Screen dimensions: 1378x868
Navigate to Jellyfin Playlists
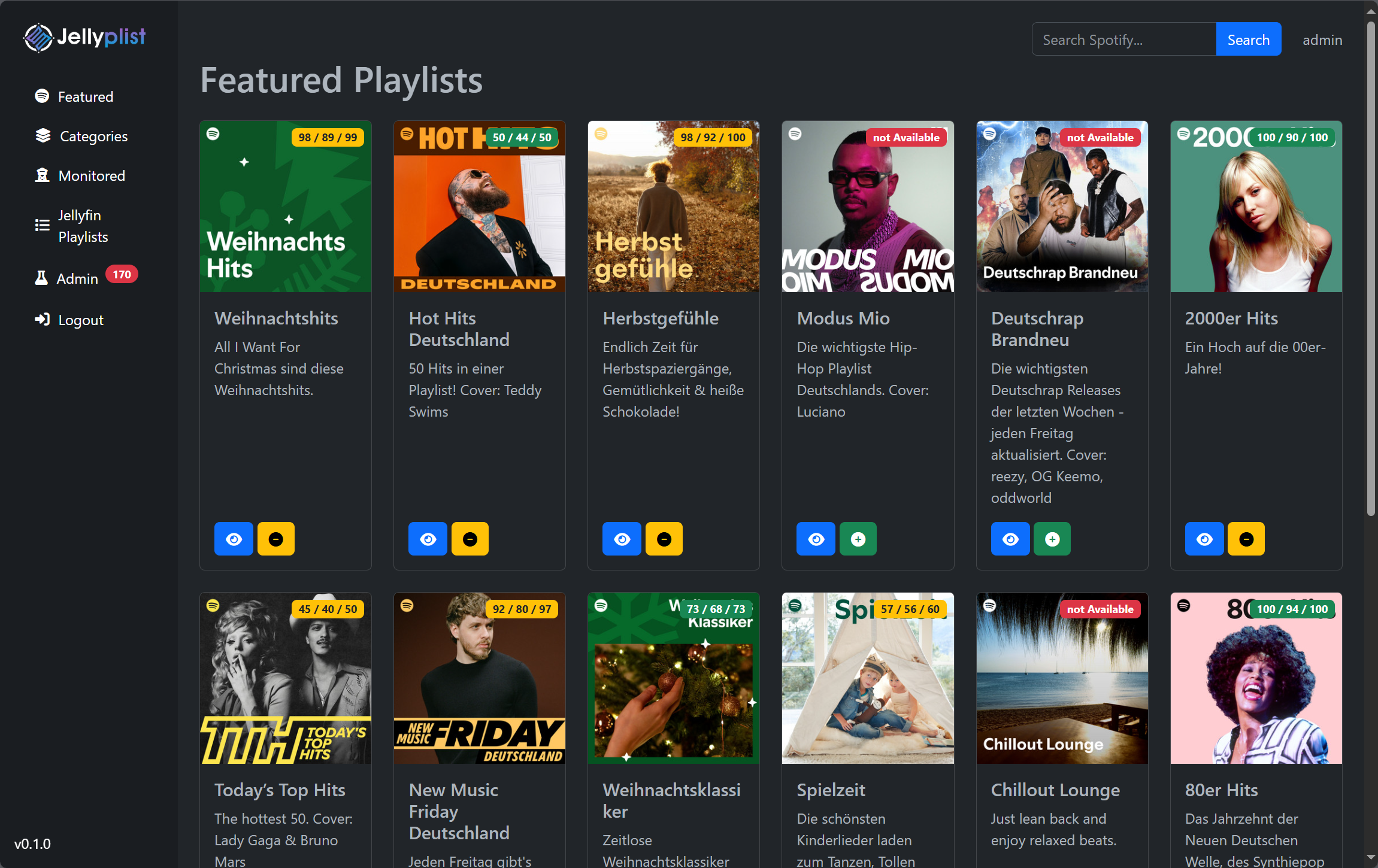(83, 226)
